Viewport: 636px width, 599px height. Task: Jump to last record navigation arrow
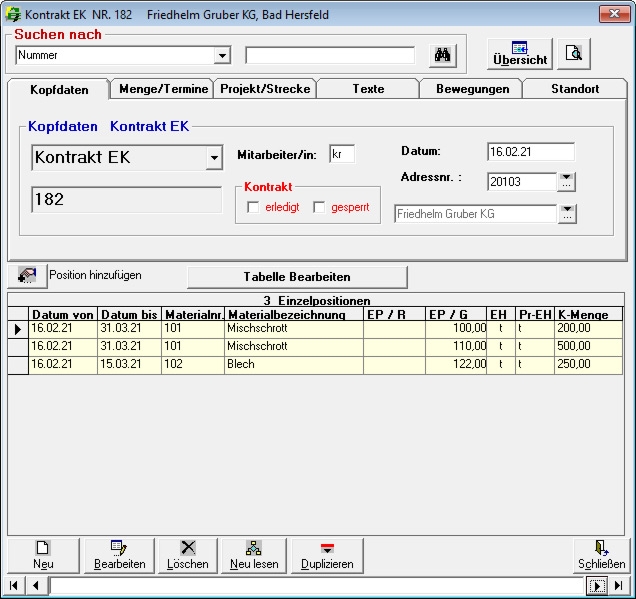(x=619, y=585)
